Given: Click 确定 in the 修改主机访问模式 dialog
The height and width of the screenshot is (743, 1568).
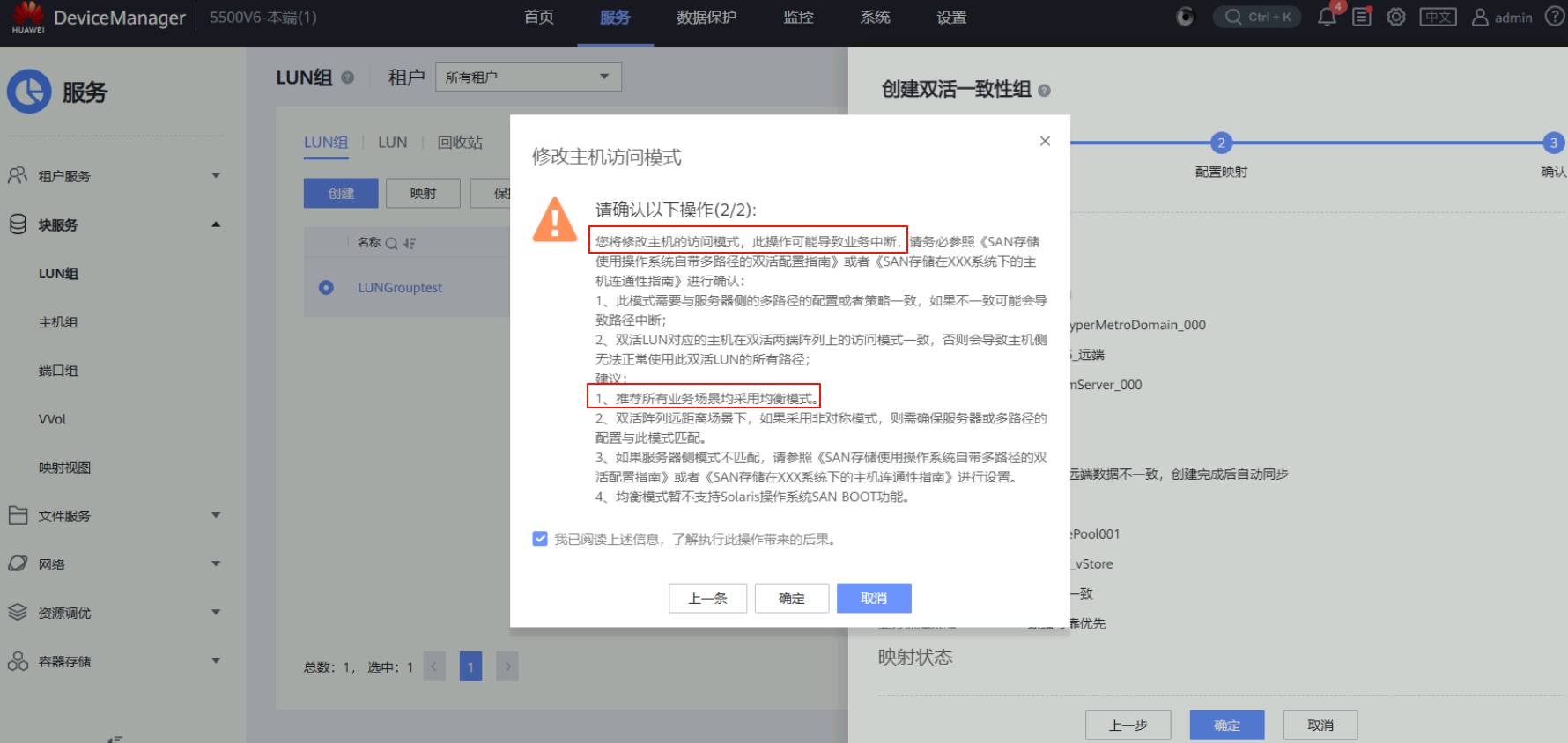Looking at the screenshot, I should 791,599.
